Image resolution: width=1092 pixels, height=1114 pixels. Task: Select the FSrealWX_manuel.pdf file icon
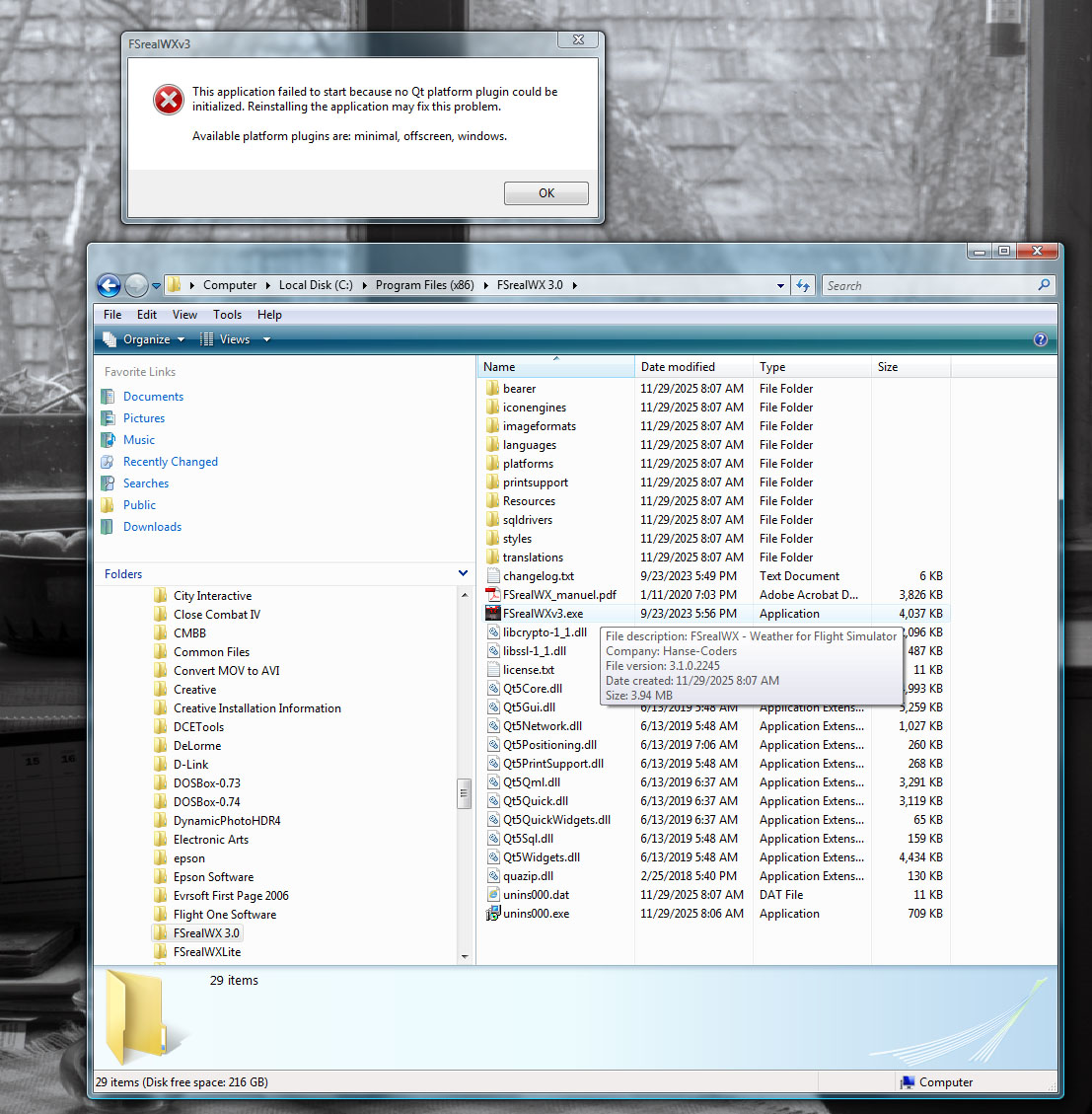[x=493, y=595]
